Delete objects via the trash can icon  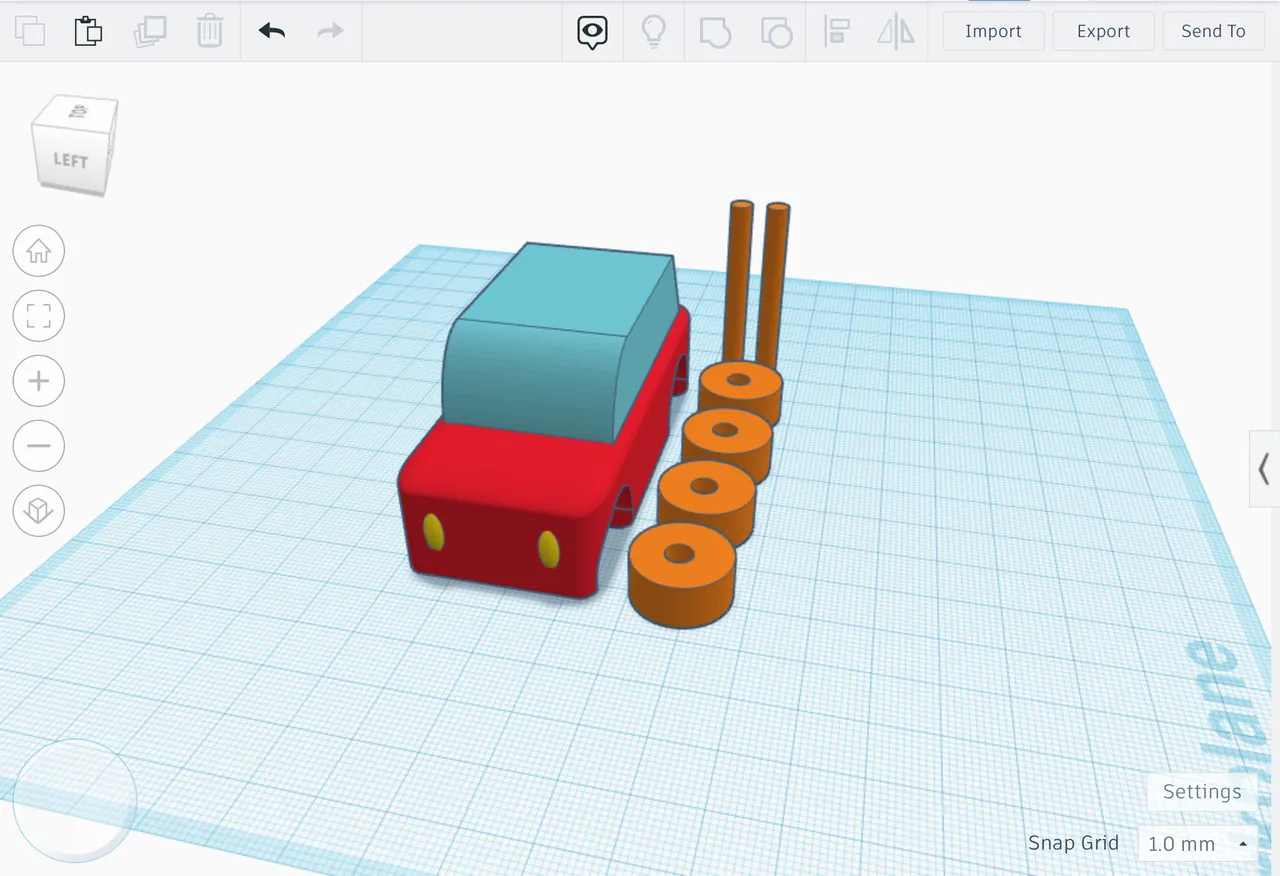coord(210,31)
